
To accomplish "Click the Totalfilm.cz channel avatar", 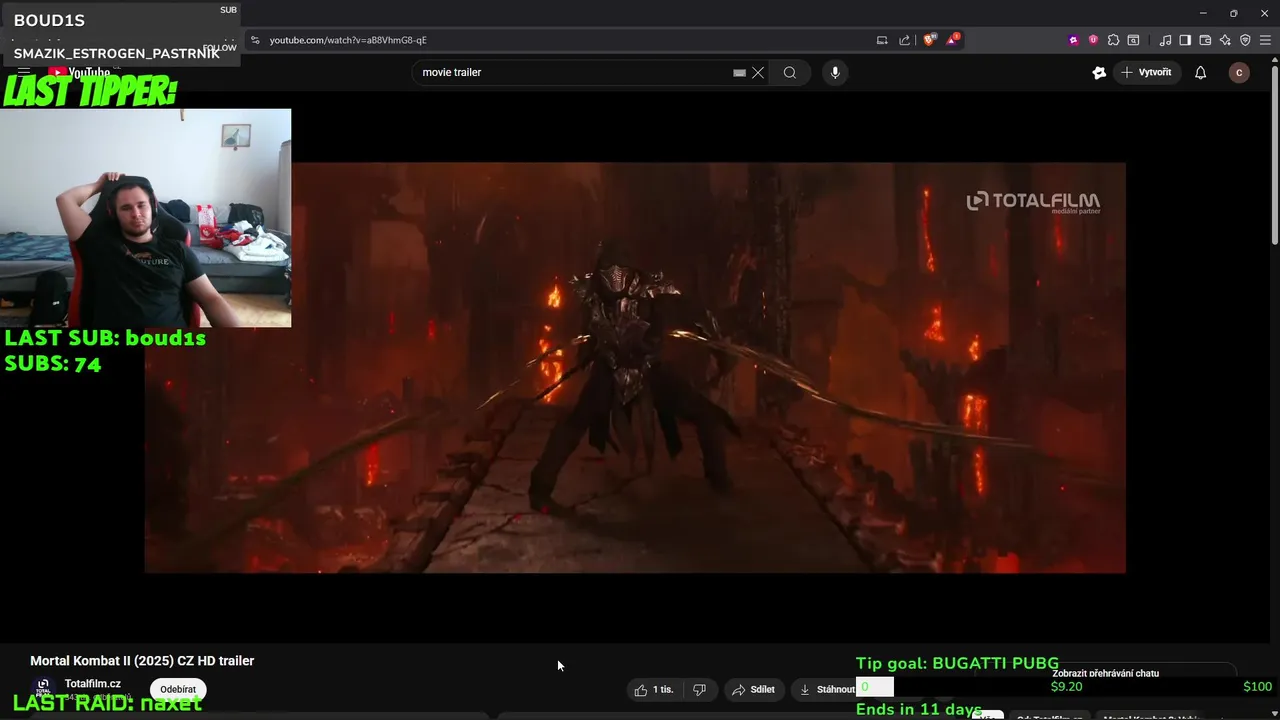I will pyautogui.click(x=43, y=687).
